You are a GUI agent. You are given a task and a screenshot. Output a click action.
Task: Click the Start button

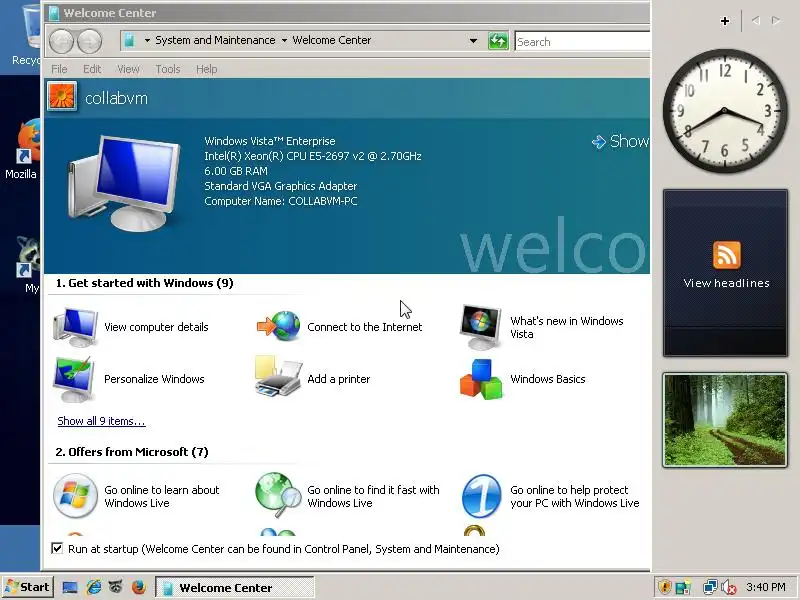(27, 587)
